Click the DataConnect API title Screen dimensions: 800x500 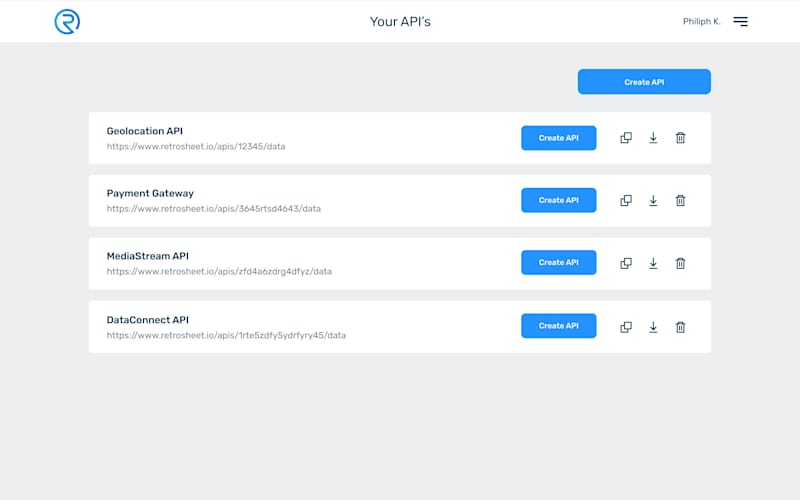point(147,320)
